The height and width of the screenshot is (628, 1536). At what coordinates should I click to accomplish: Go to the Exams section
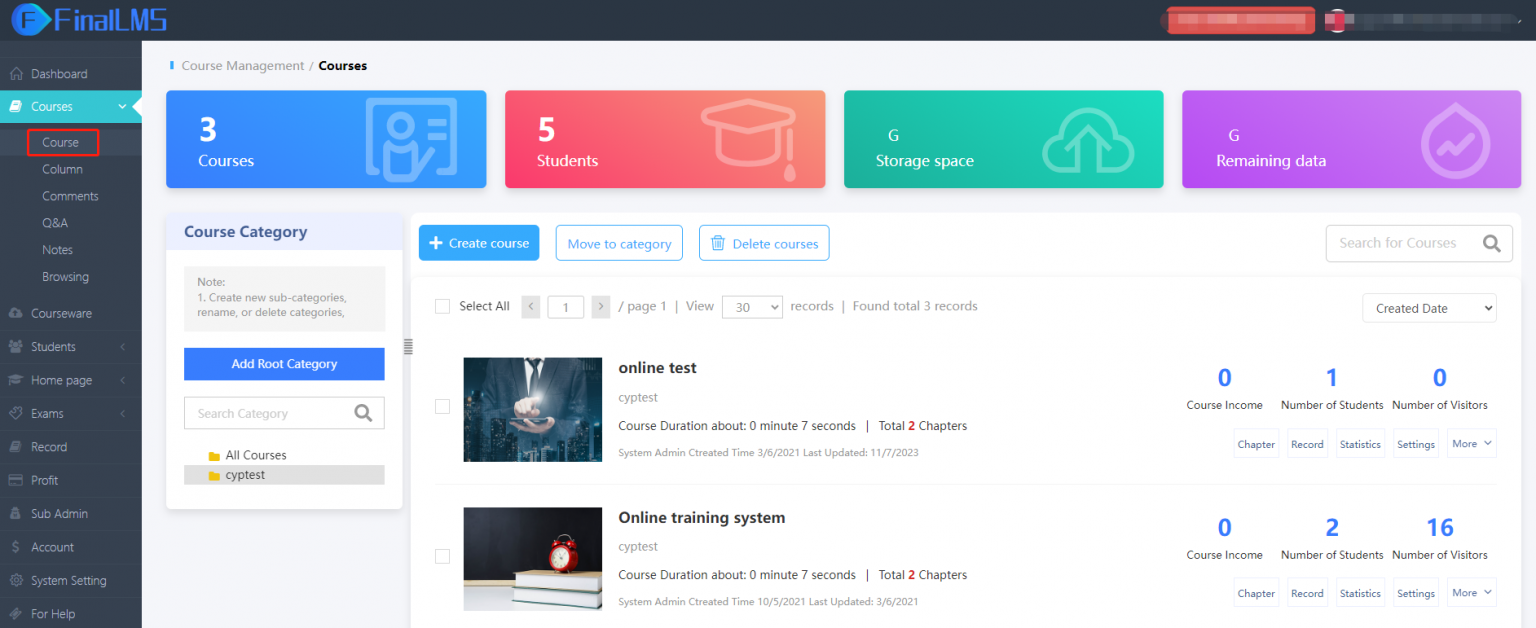point(45,413)
